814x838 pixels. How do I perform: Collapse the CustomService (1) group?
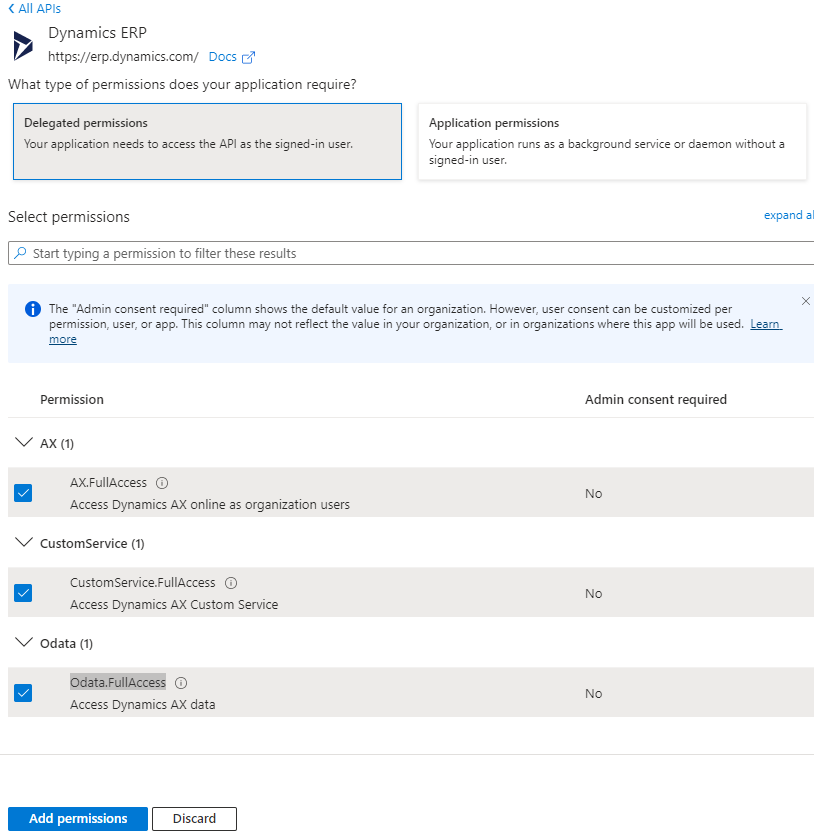(25, 543)
